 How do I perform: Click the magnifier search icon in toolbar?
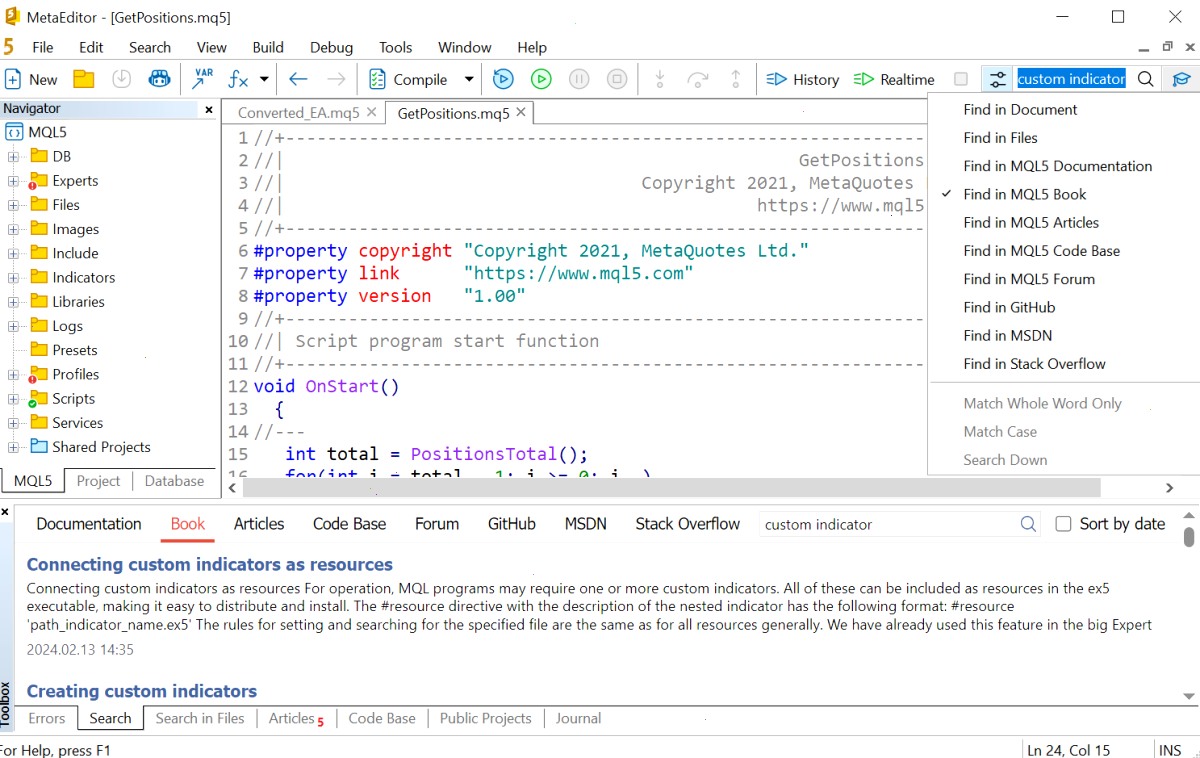click(x=1146, y=79)
